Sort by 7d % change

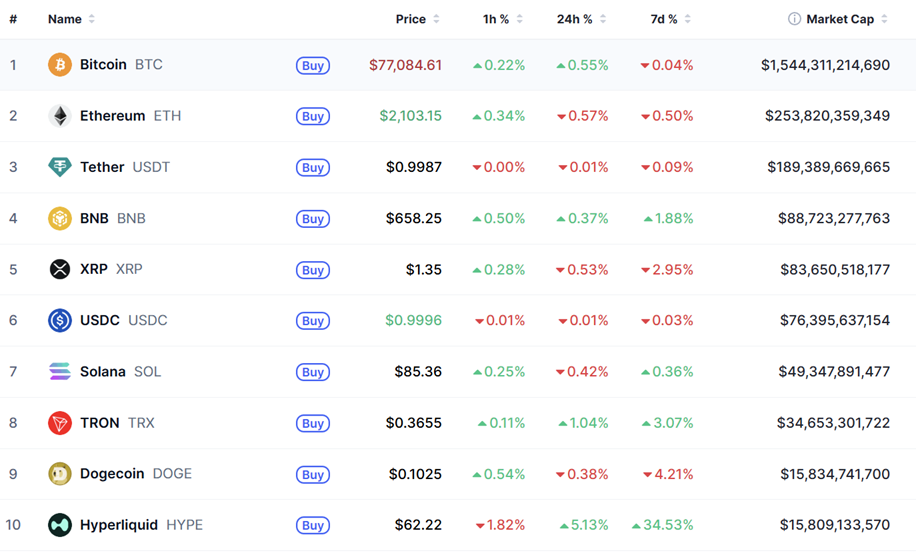point(671,19)
